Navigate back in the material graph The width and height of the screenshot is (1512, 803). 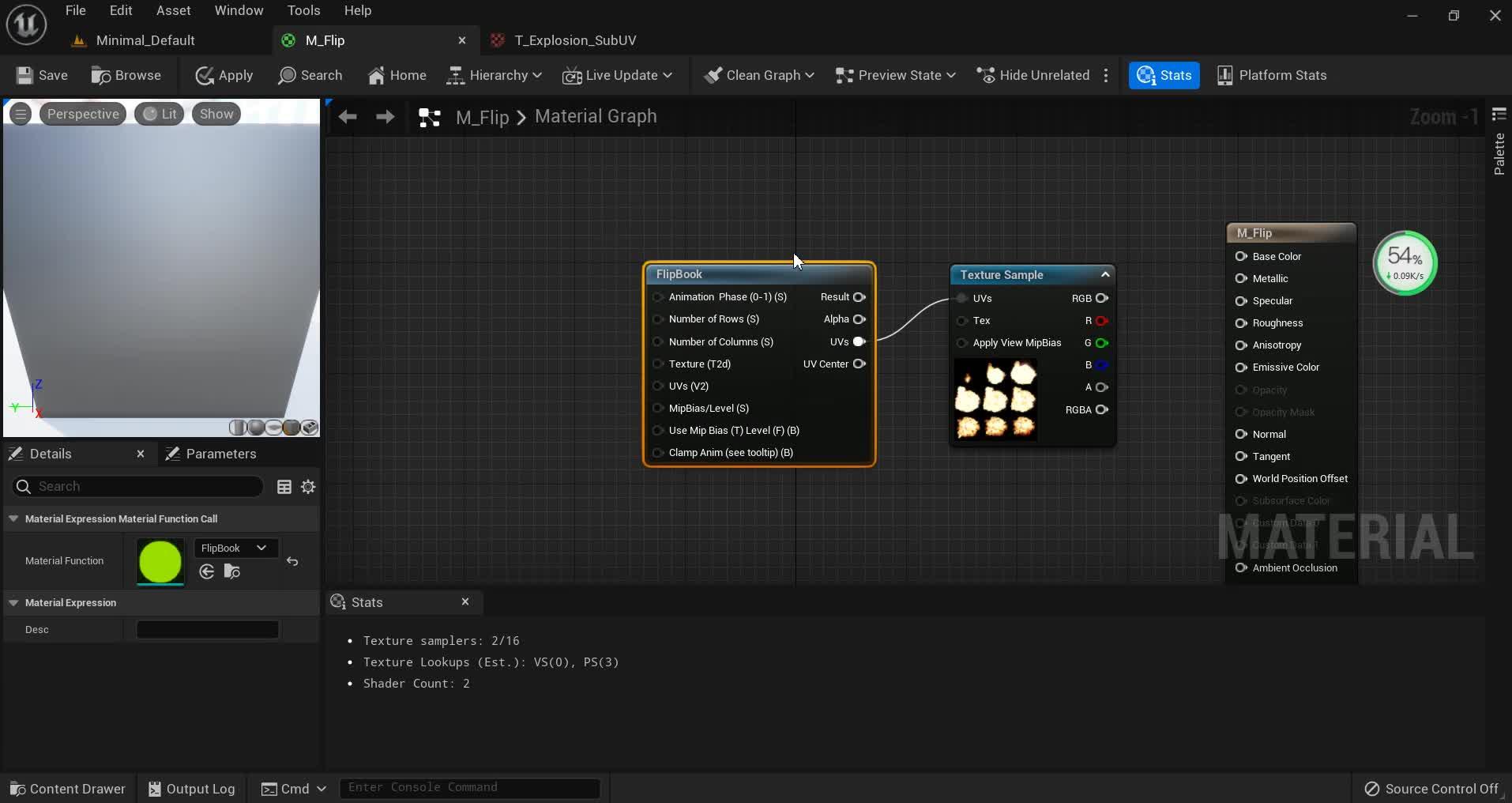tap(348, 117)
